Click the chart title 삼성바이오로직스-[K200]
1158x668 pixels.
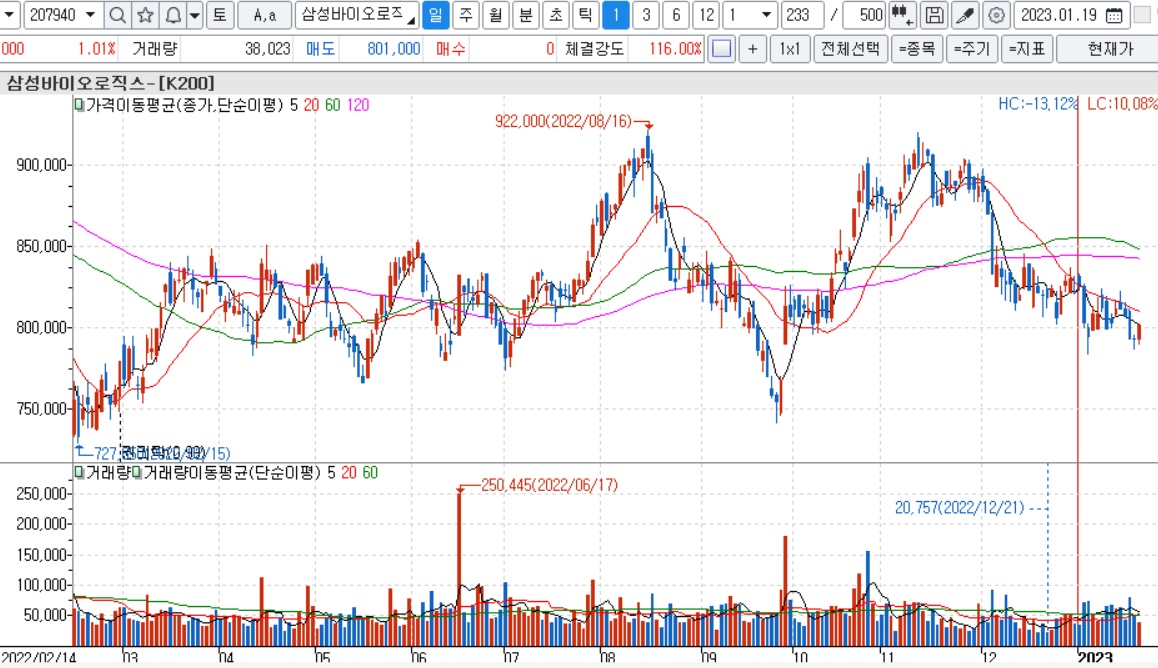click(x=110, y=83)
